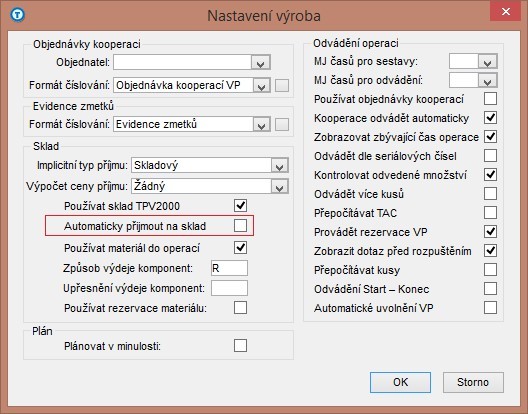Screen dimensions: 528x414
Task: Enable Automatické uvolnění VP checkbox
Action: [x=490, y=308]
